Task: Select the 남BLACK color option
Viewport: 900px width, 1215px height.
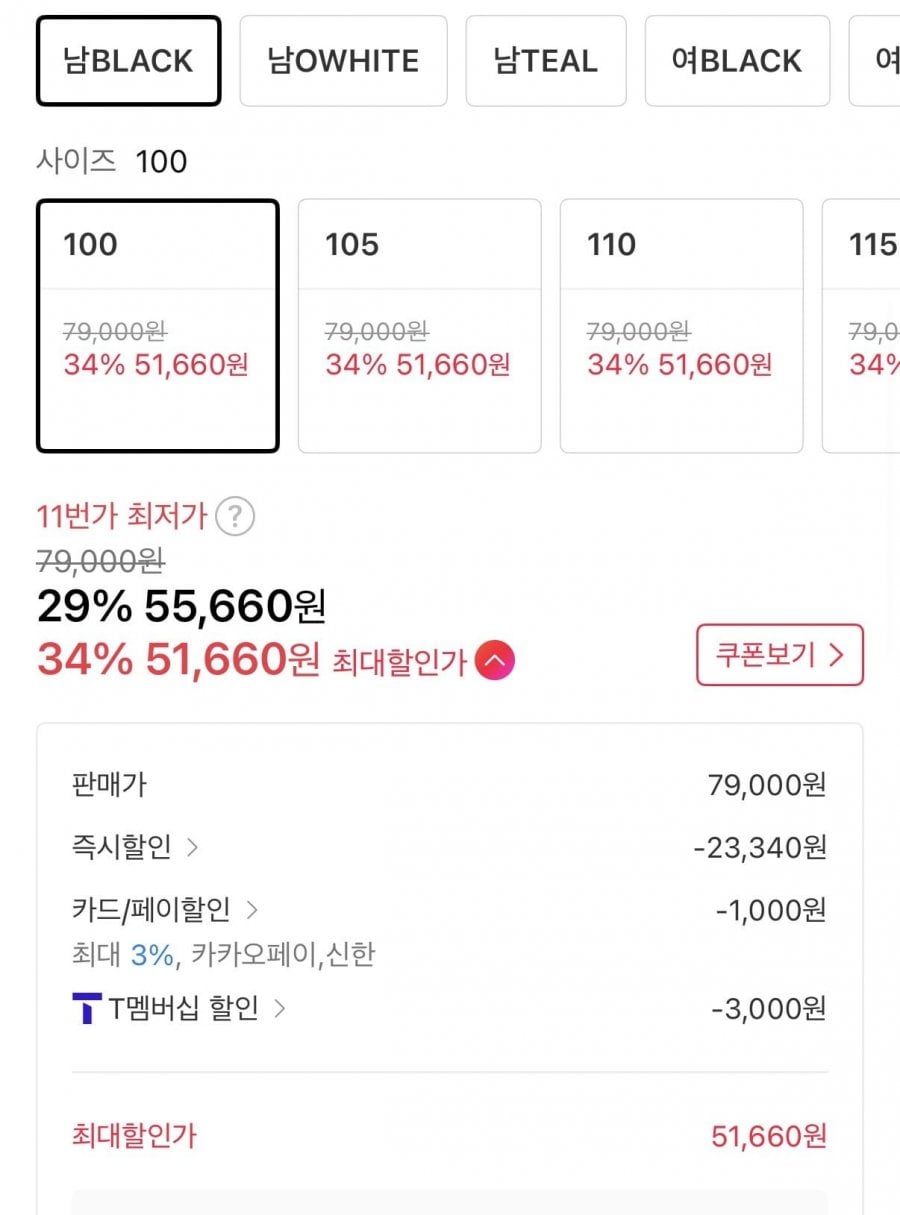Action: click(128, 61)
